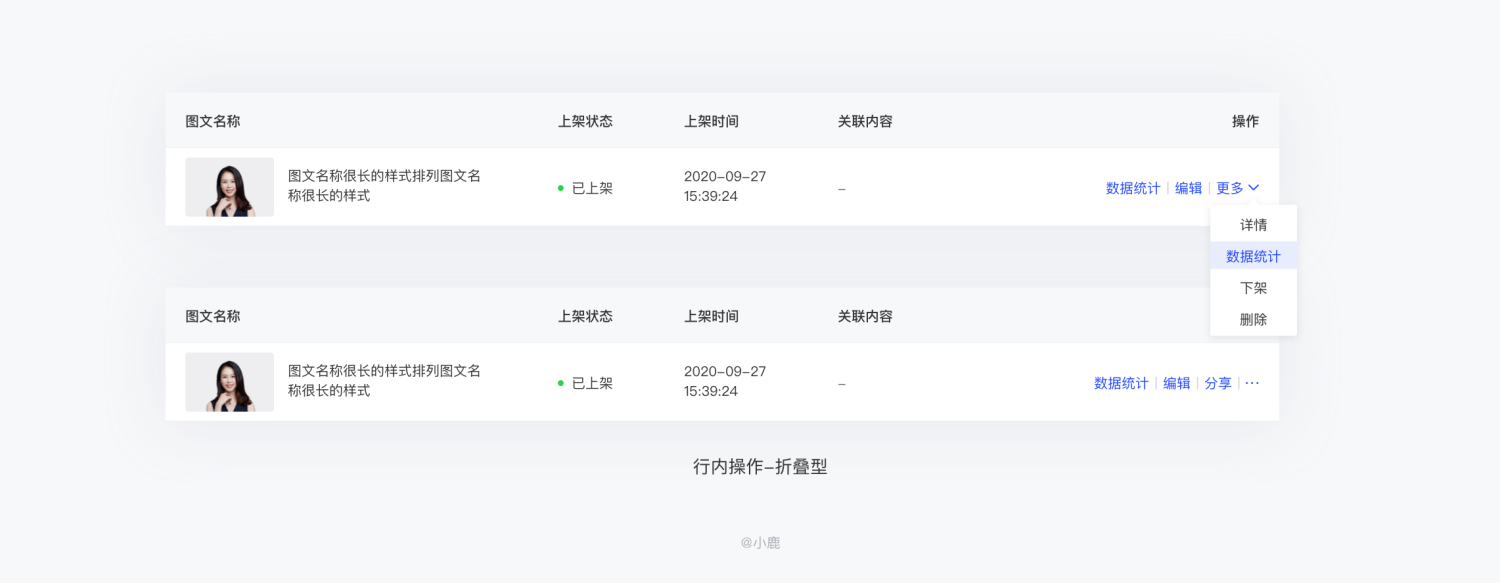This screenshot has height=583, width=1500.
Task: Collapse the 更多 dropdown chevron
Action: 1254,188
